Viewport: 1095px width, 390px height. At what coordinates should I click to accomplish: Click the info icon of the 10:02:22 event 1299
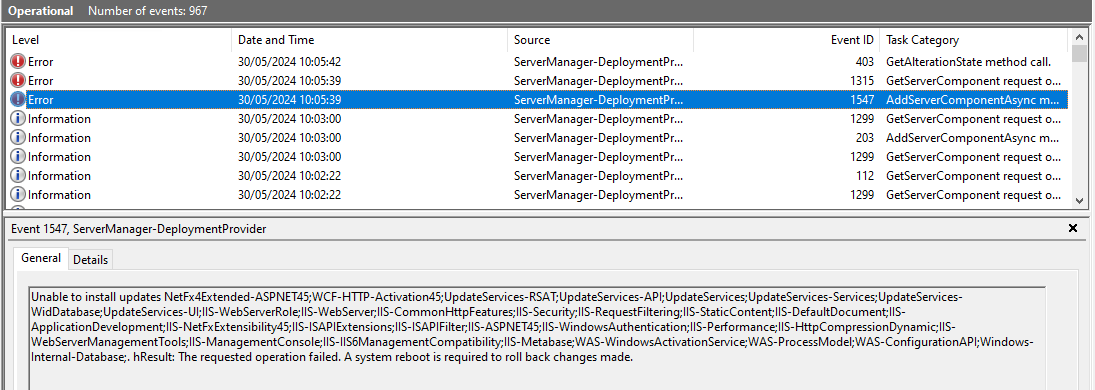pyautogui.click(x=17, y=194)
